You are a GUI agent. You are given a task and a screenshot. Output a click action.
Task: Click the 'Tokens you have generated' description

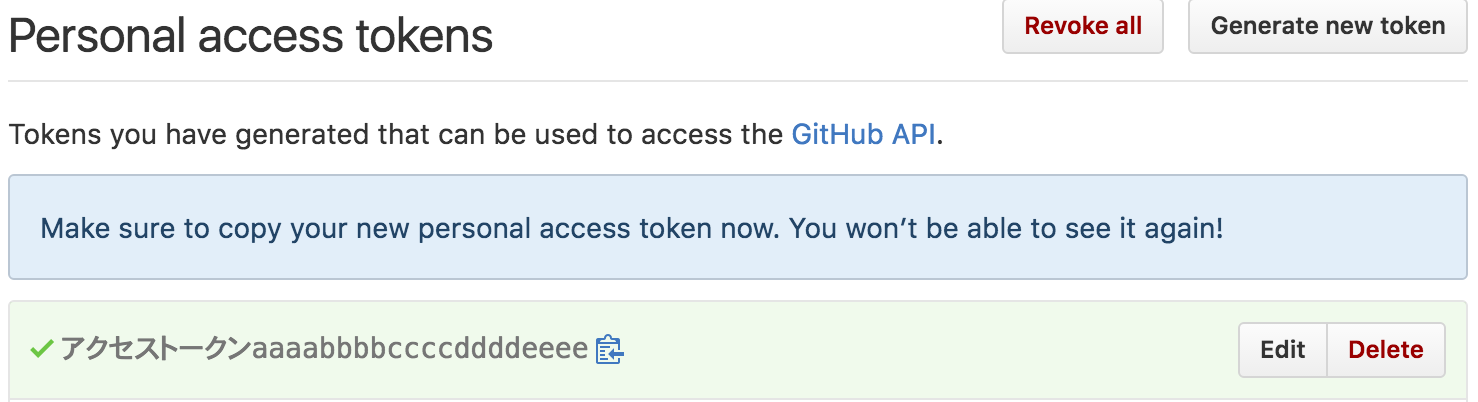click(476, 134)
